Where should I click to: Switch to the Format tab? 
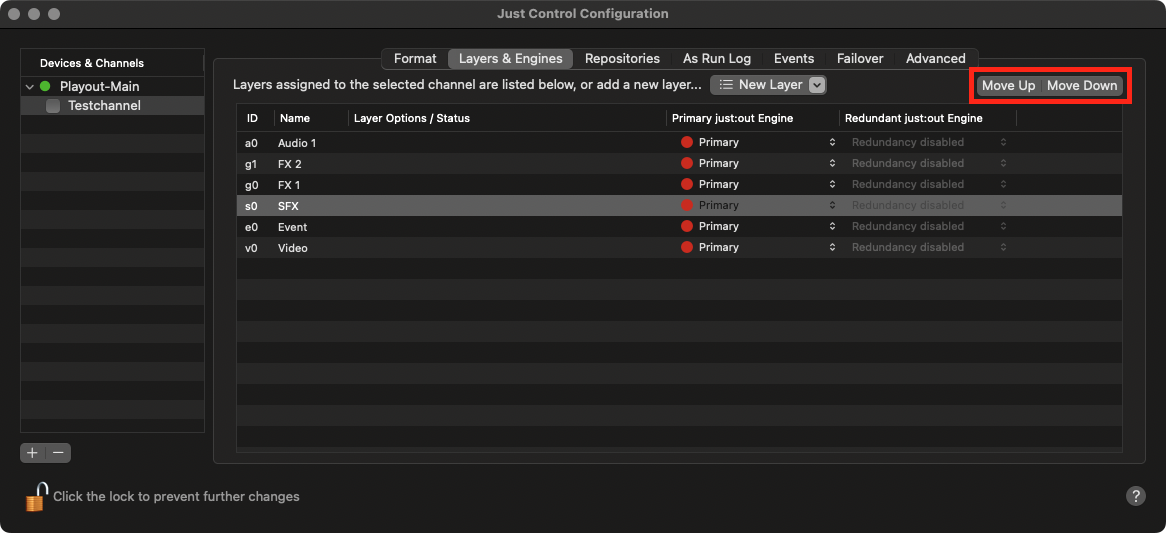tap(415, 59)
